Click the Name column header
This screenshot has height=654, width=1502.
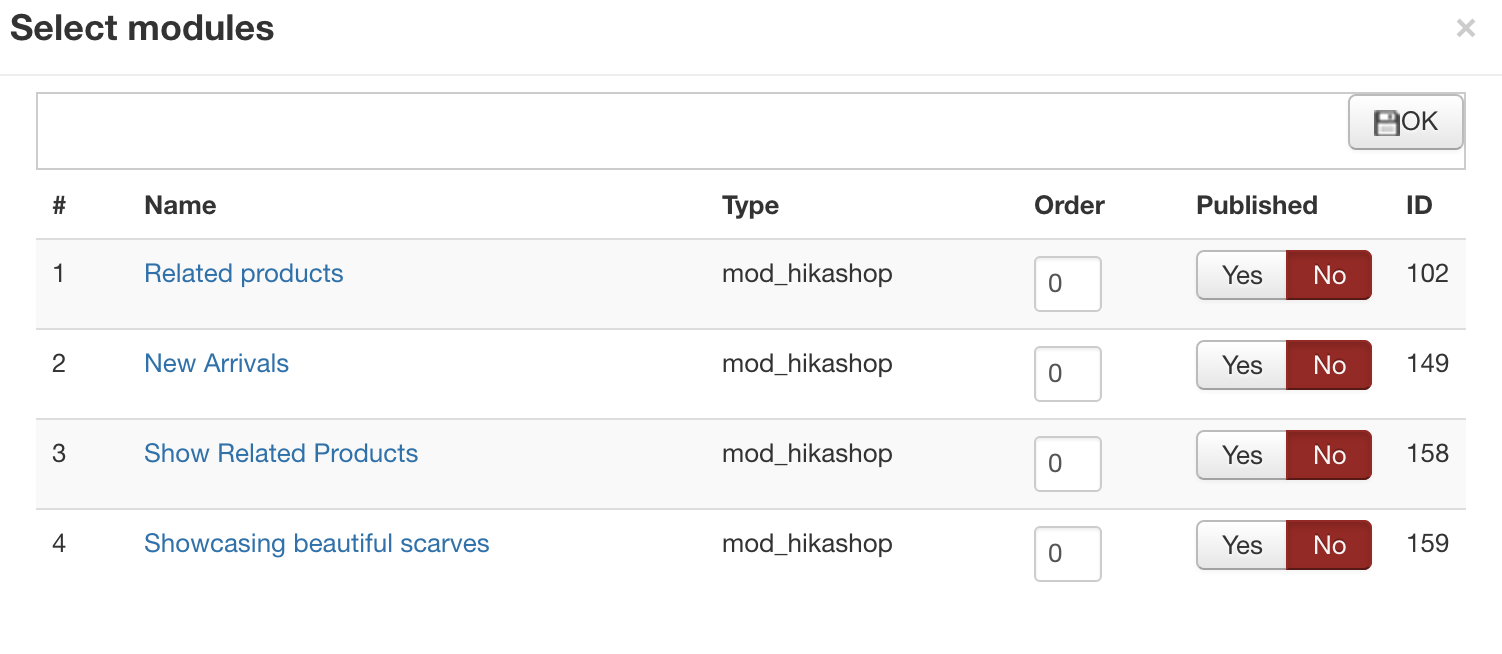pos(180,206)
